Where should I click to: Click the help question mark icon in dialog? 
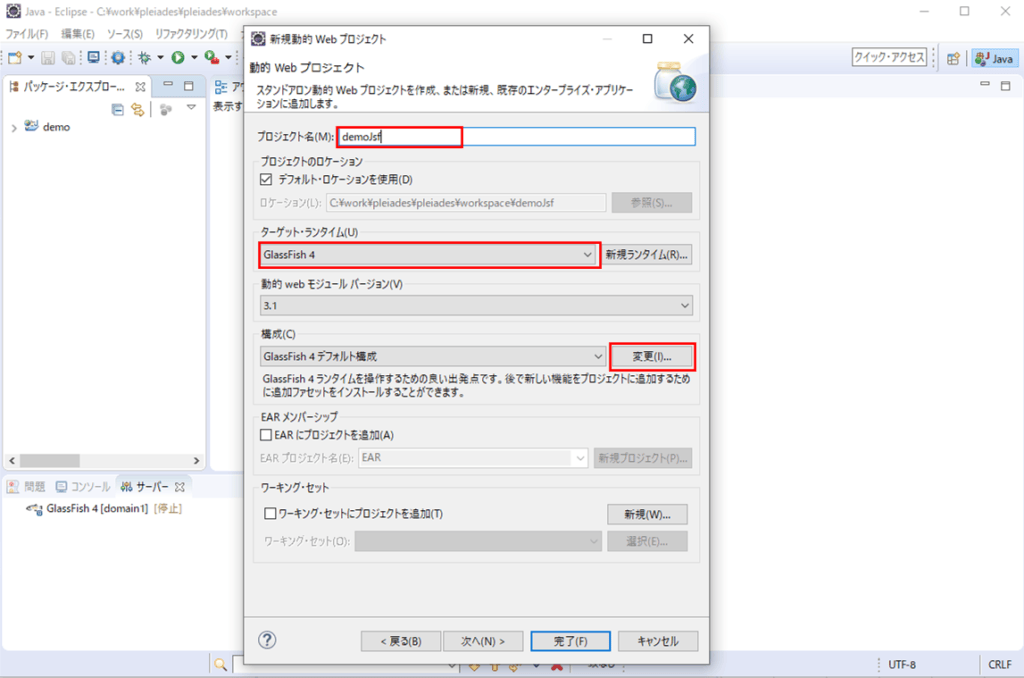267,640
